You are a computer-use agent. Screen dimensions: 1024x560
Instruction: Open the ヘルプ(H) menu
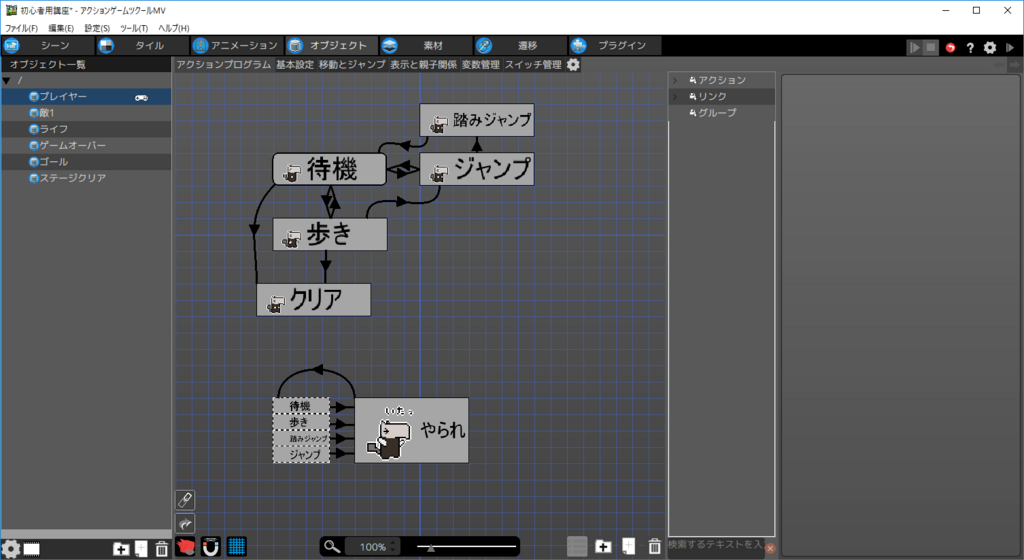pyautogui.click(x=174, y=28)
